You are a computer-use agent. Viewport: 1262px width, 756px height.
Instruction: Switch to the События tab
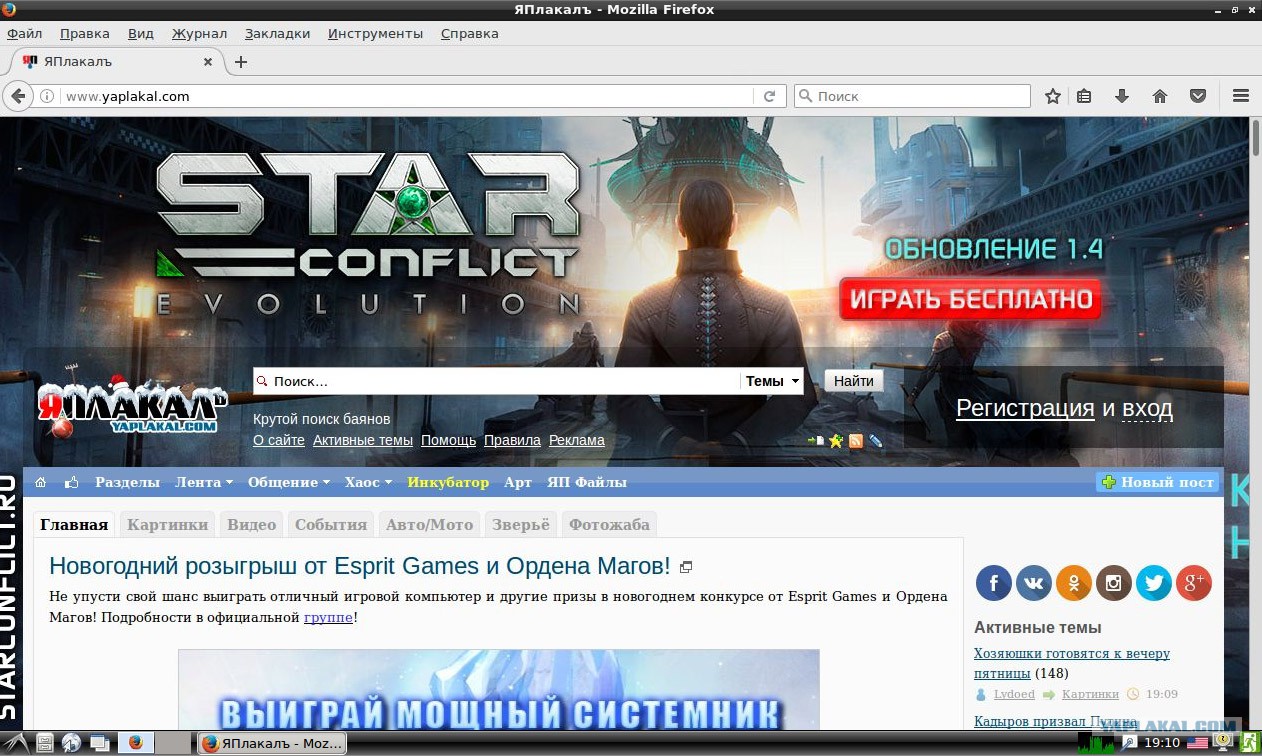tap(331, 524)
